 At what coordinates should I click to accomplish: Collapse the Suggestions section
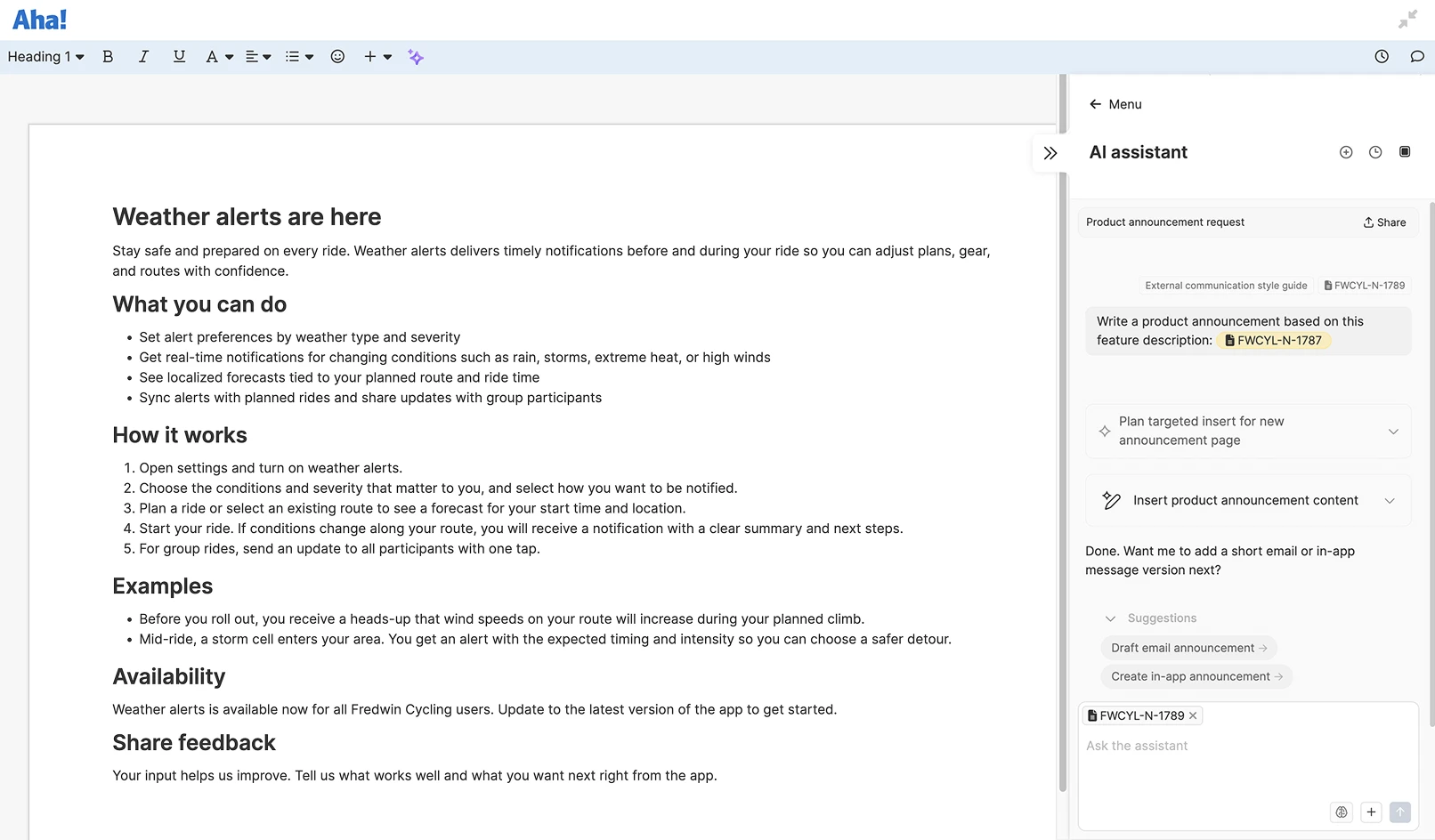(x=1110, y=618)
